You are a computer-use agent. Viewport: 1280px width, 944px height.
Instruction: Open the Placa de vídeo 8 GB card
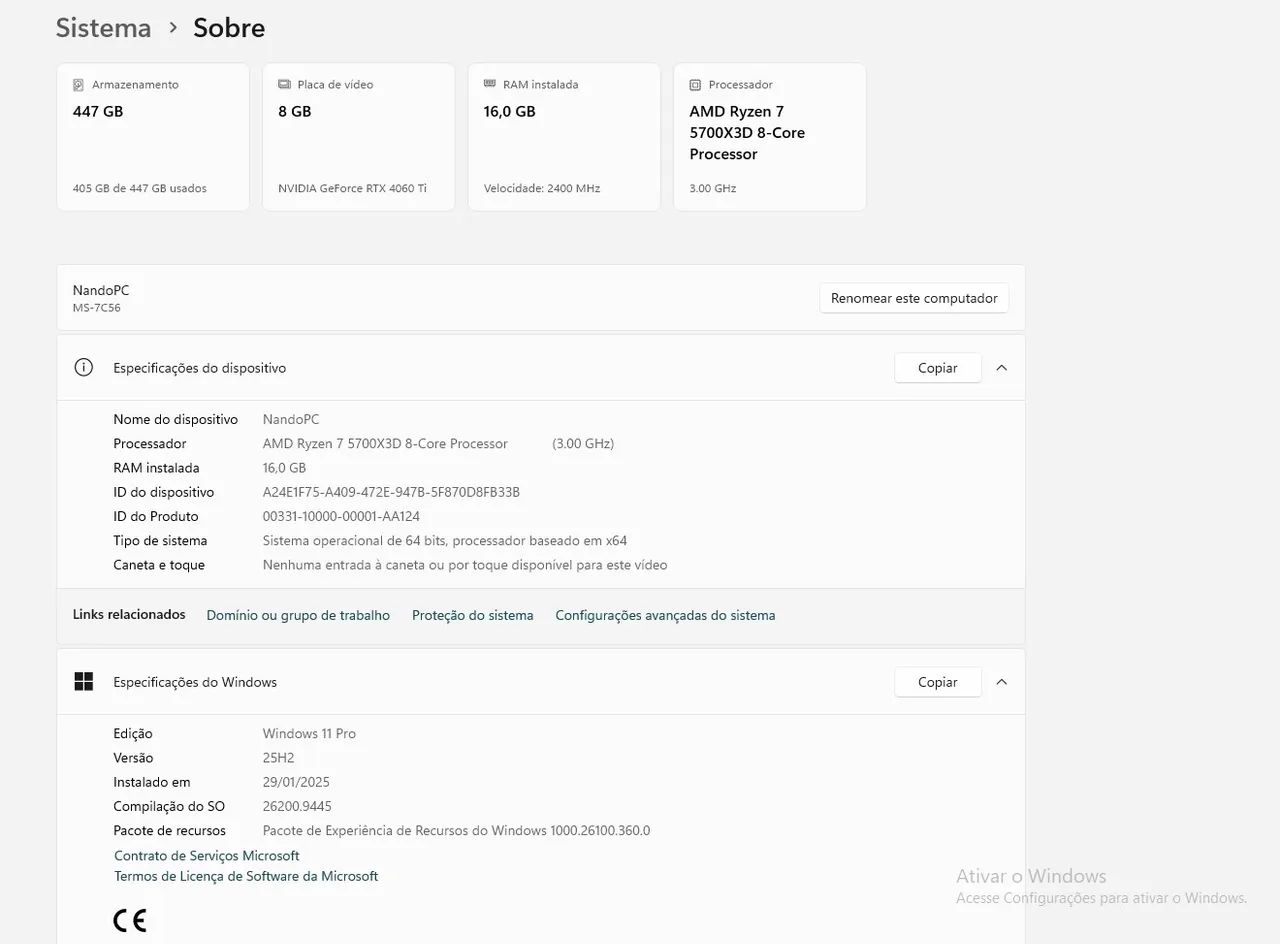(359, 137)
